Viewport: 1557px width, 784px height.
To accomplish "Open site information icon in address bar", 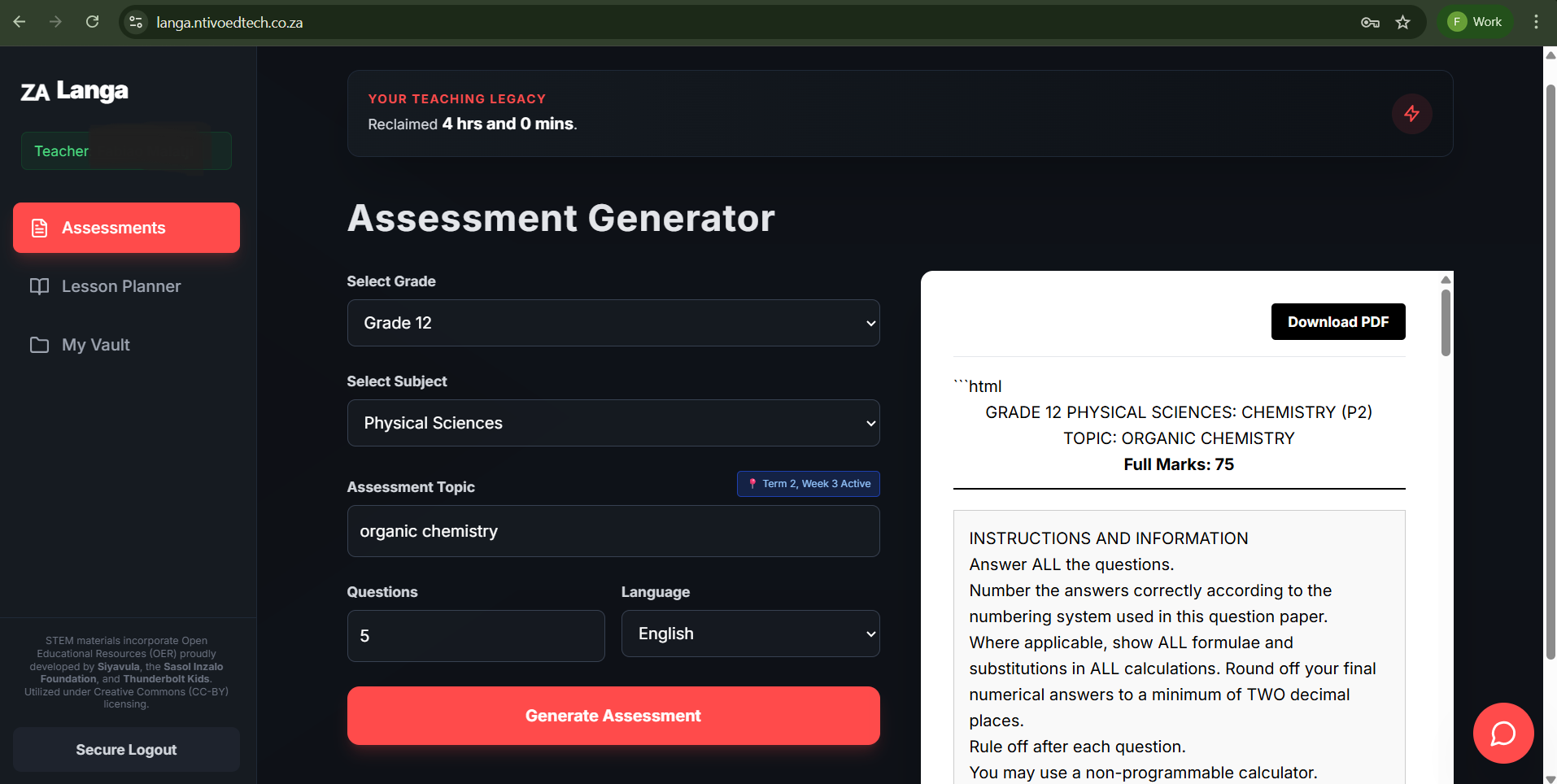I will point(136,22).
